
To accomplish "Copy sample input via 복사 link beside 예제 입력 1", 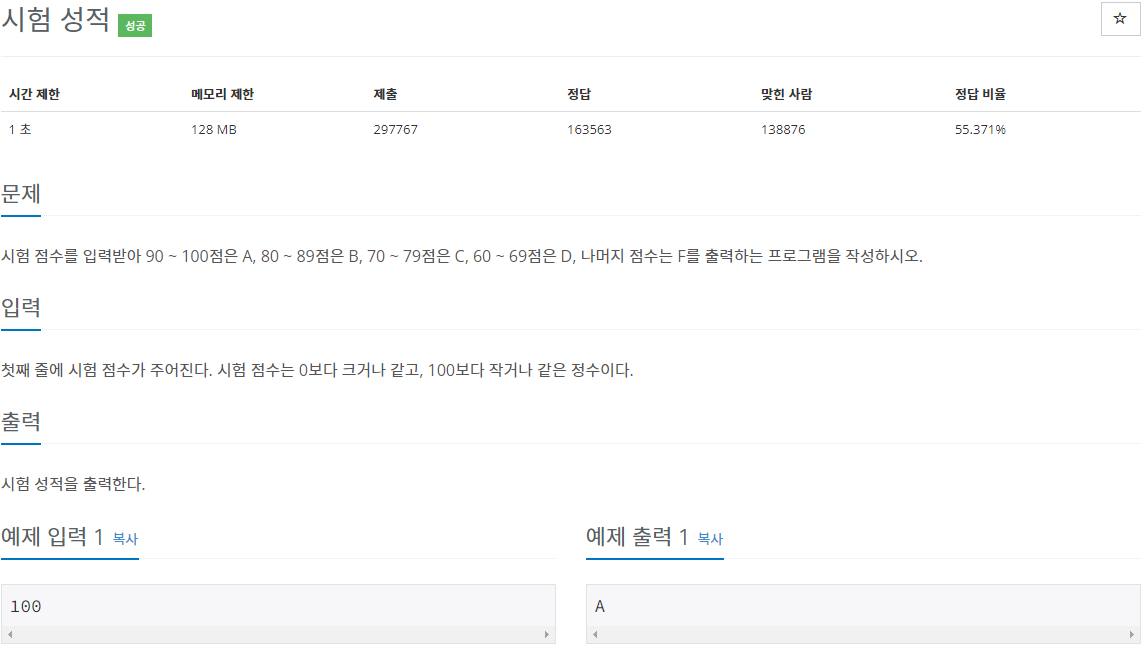I will click(126, 539).
